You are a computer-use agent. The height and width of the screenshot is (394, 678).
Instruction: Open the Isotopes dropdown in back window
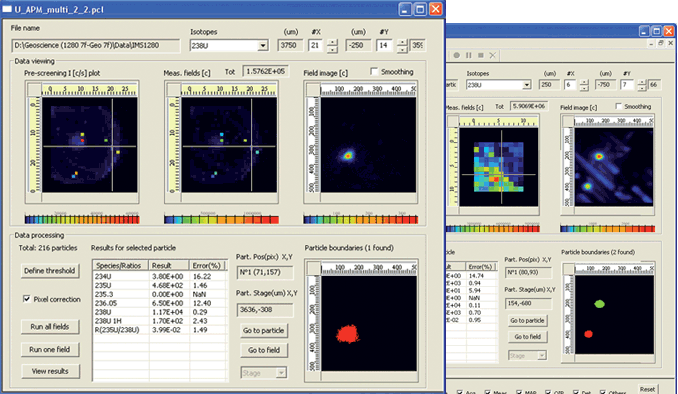click(x=526, y=85)
